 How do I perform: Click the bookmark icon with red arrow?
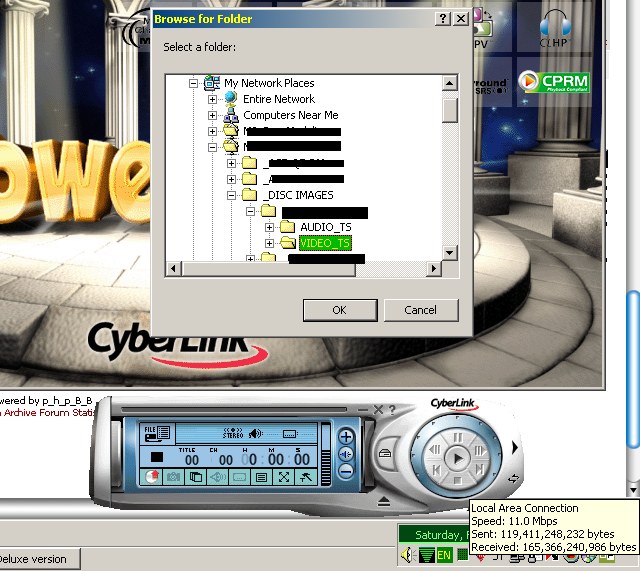click(151, 477)
